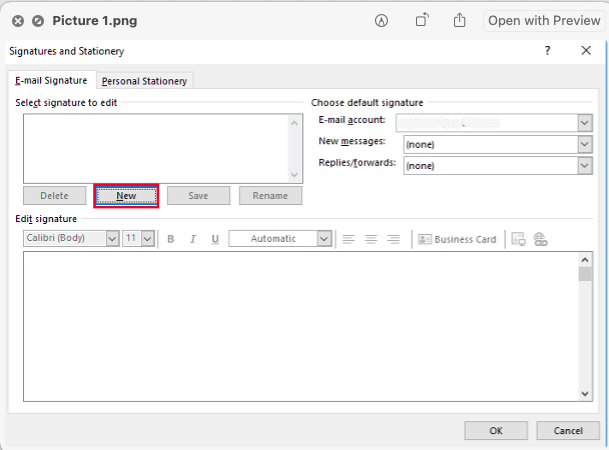Click the signature editor scrollbar thumb
Viewport: 609px width, 450px height.
point(585,274)
